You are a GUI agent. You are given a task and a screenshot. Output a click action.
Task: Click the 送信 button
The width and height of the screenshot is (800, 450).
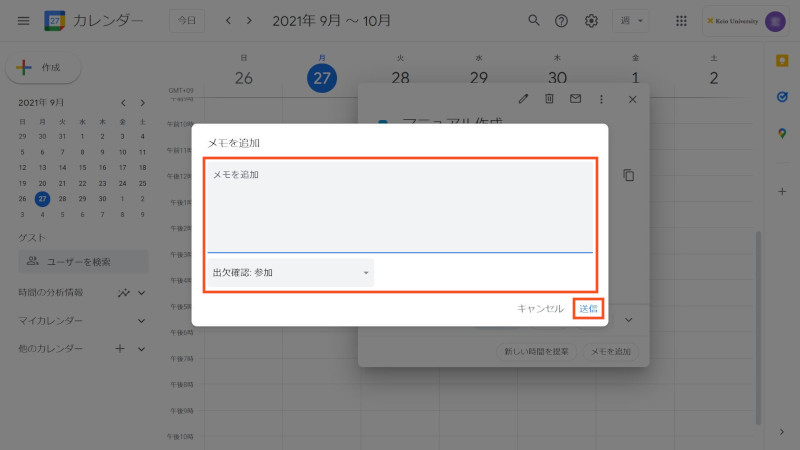(x=588, y=308)
